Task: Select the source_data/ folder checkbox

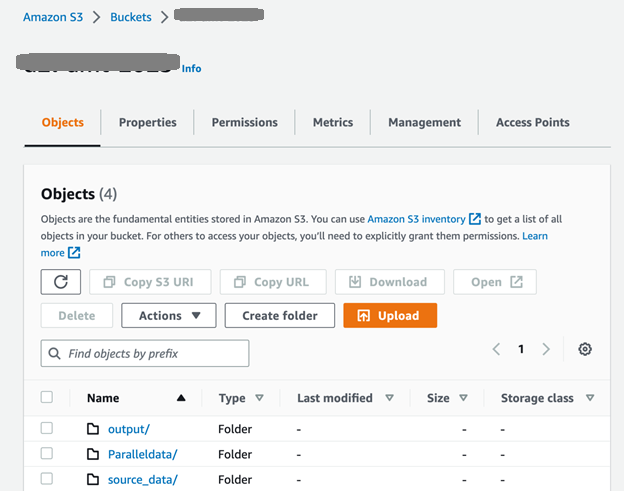Action: pyautogui.click(x=47, y=479)
